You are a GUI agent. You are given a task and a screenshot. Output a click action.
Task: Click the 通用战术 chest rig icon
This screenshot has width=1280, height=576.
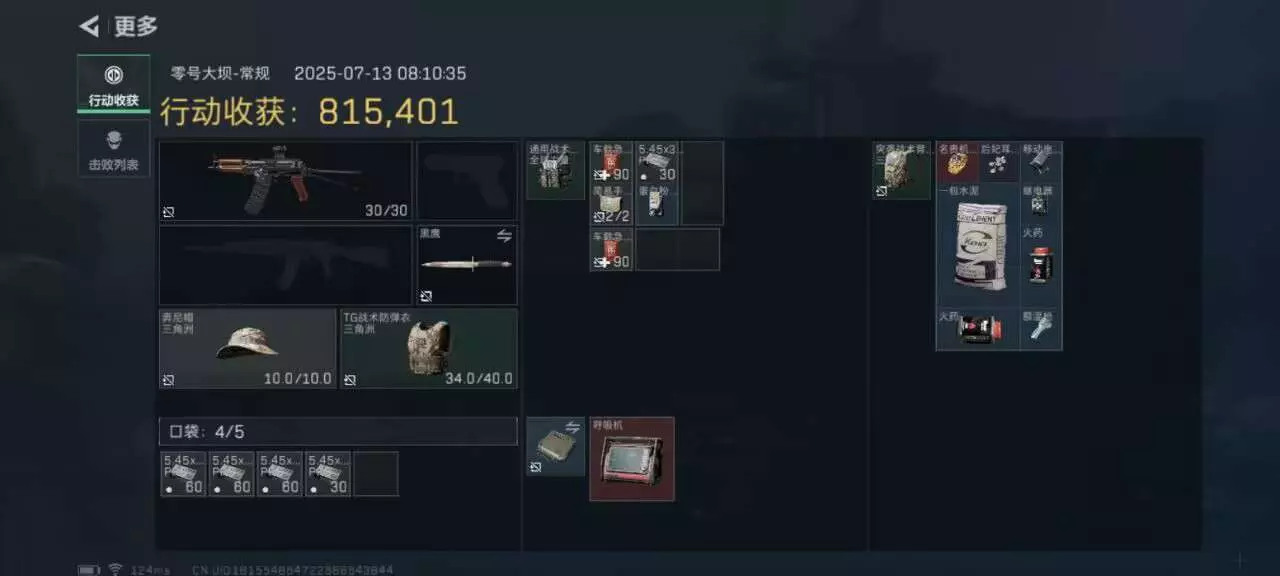point(556,170)
